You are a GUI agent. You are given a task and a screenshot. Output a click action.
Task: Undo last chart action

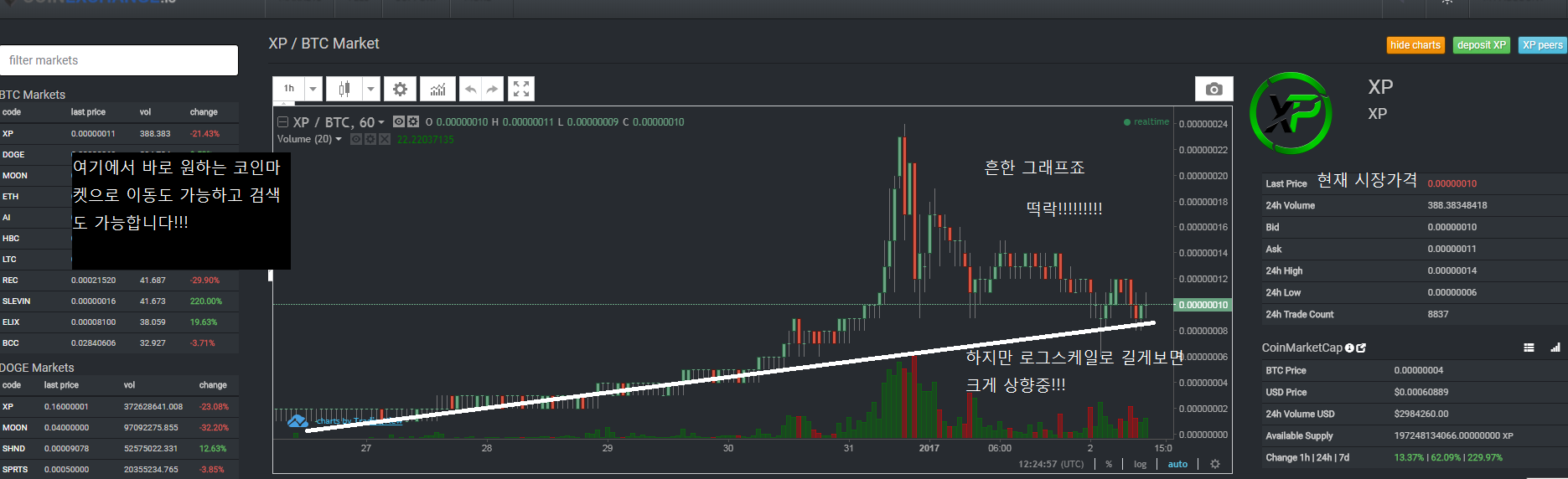[x=471, y=89]
